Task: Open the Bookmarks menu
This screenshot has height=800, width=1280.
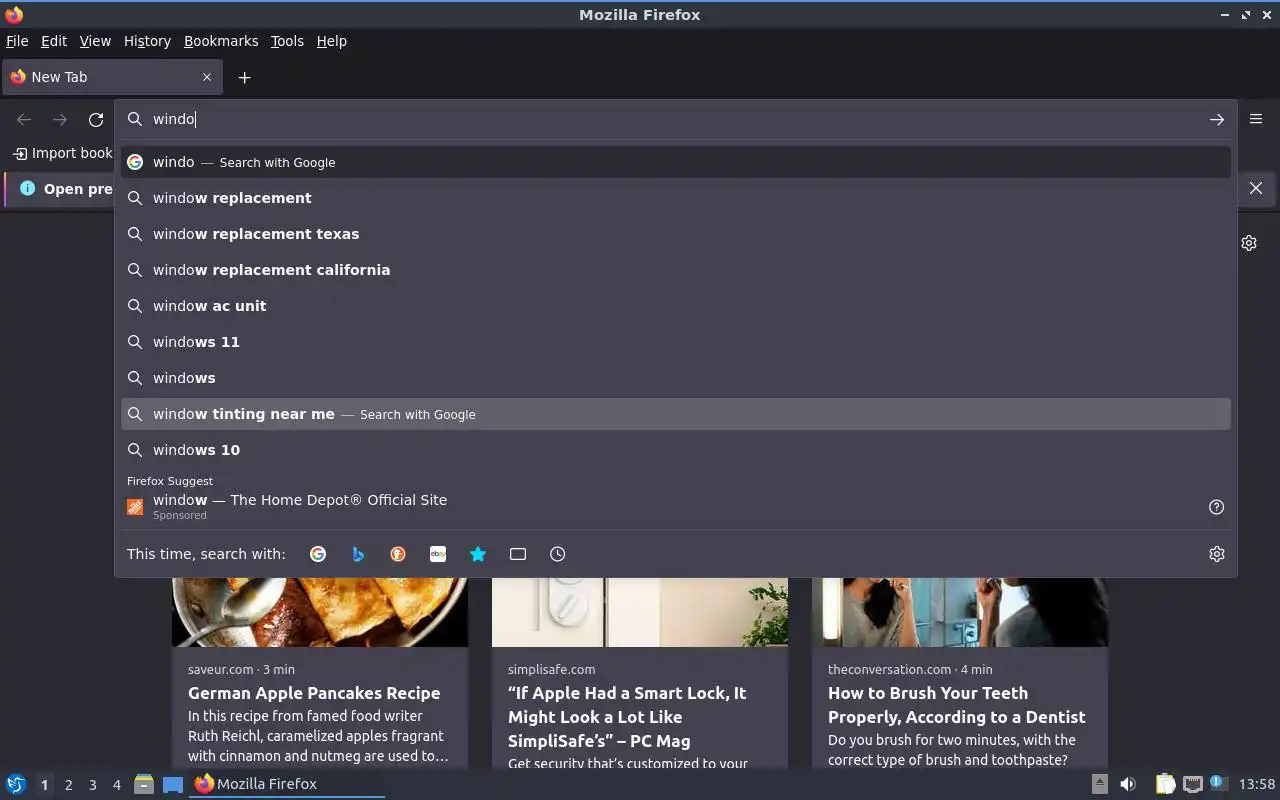Action: click(x=221, y=41)
